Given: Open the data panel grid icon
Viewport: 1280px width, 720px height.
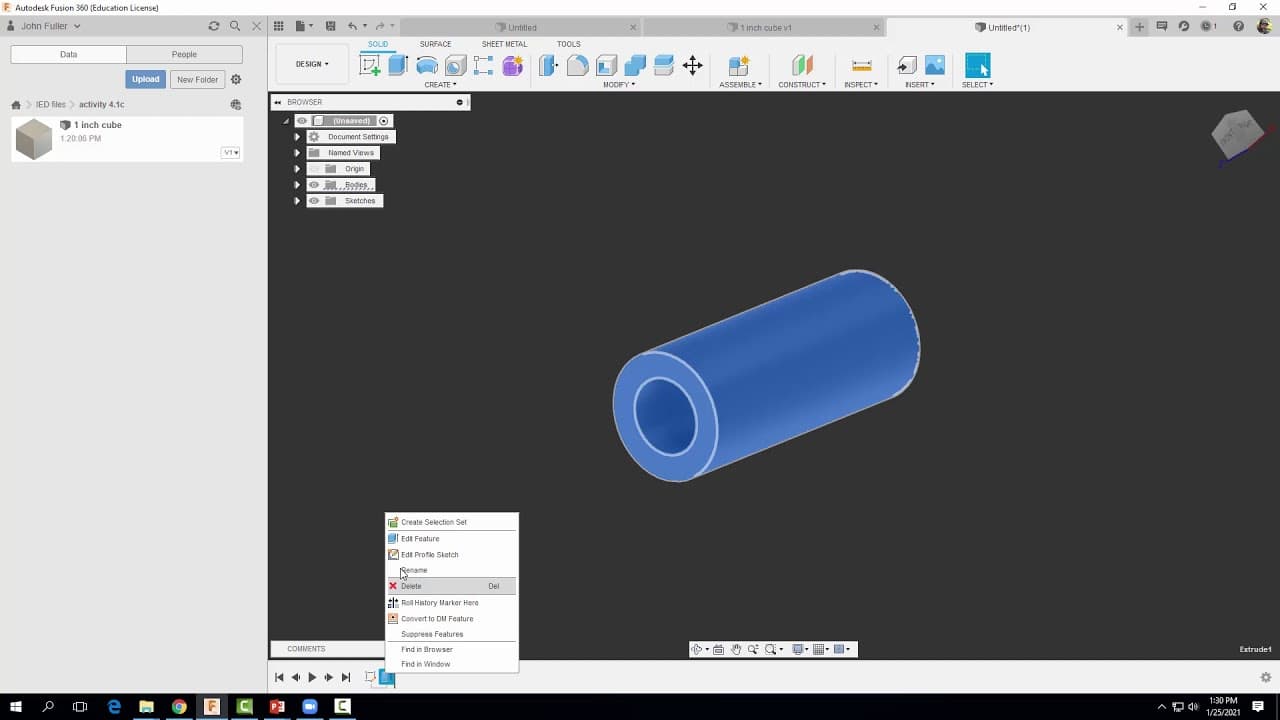Looking at the screenshot, I should 278,27.
